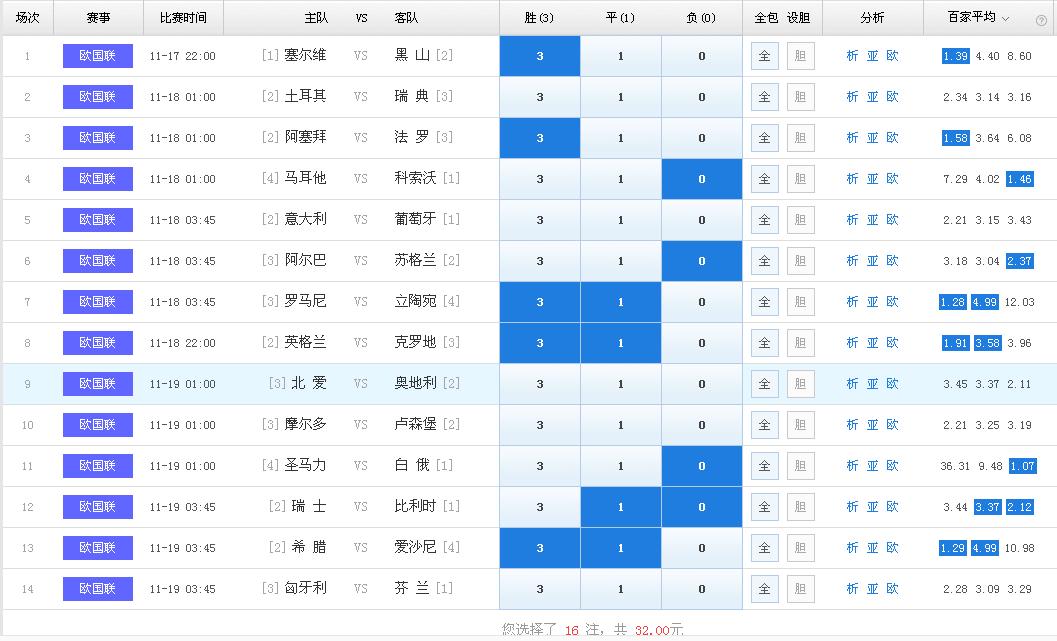The height and width of the screenshot is (641, 1057).
Task: Deselect lose (0) for 马耳他 vs 科索沃
Action: (x=701, y=179)
